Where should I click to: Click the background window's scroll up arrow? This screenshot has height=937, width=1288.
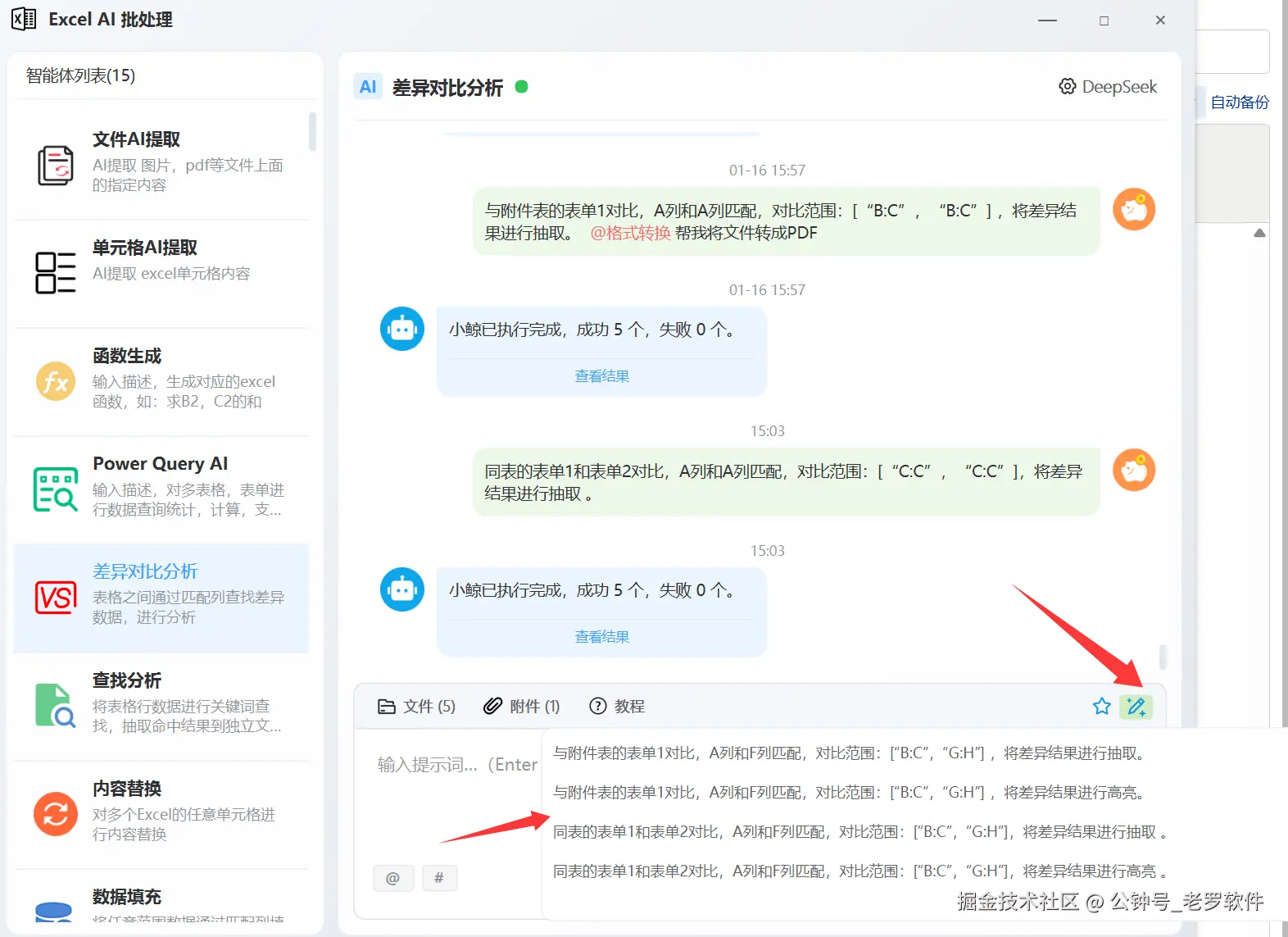point(1260,234)
